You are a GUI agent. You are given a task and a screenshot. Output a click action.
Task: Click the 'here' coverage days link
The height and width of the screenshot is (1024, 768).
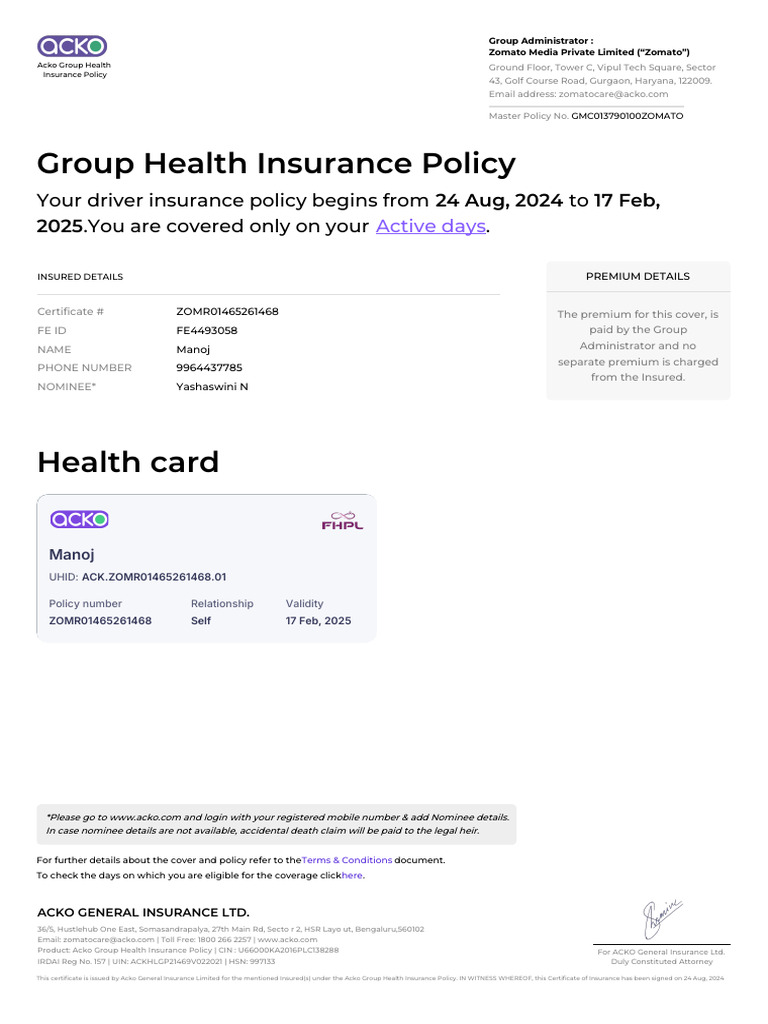(352, 875)
